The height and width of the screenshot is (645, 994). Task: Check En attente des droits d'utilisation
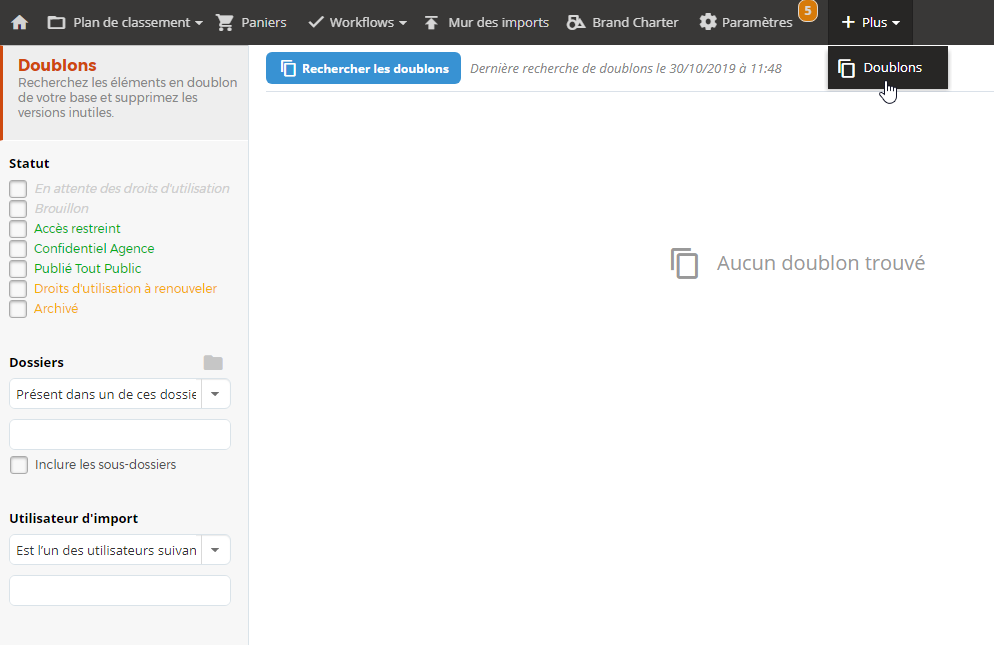[x=18, y=189]
